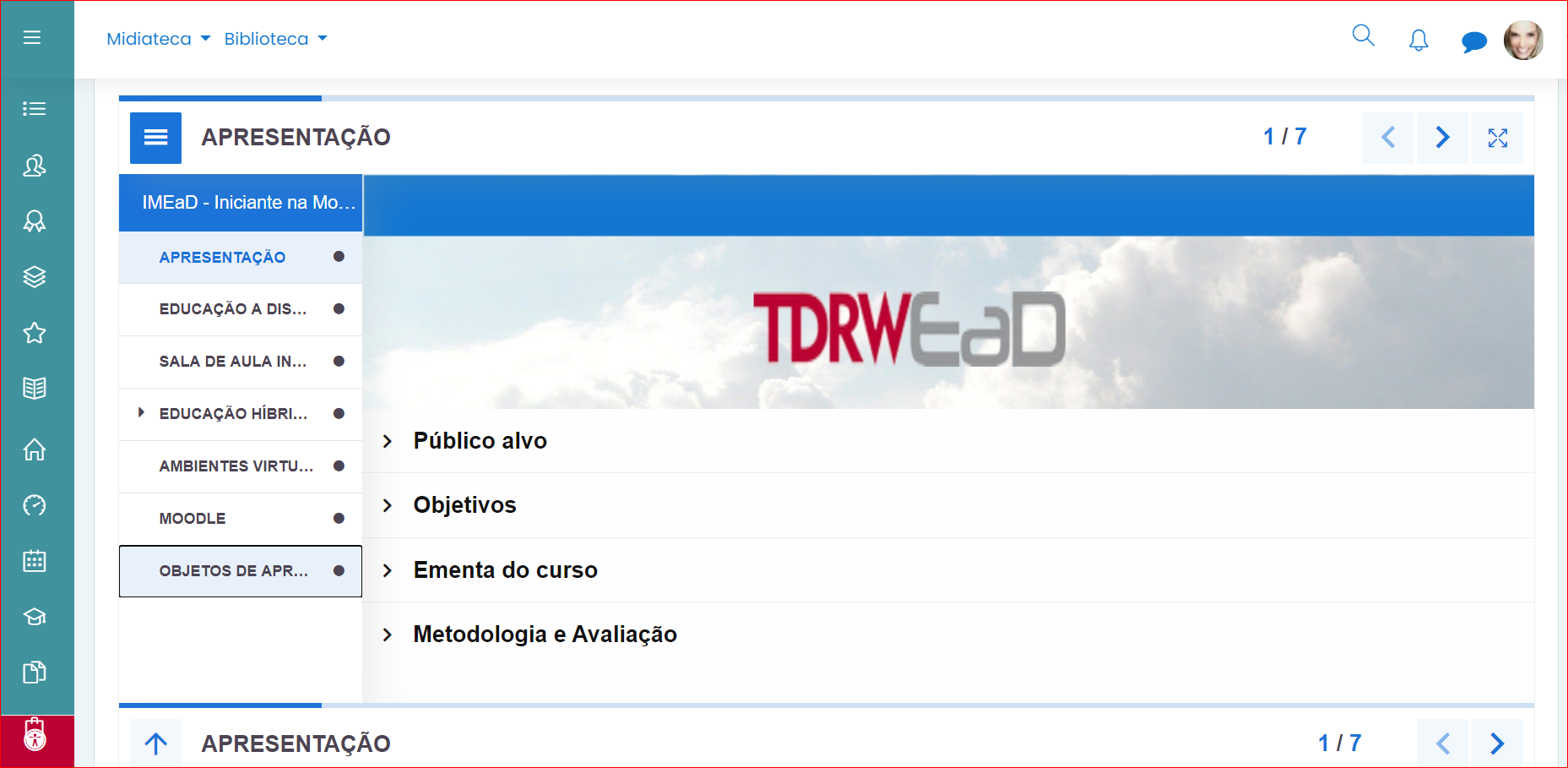
Task: Click IMEaD - Iniciante na Mo... book title
Action: tap(241, 203)
